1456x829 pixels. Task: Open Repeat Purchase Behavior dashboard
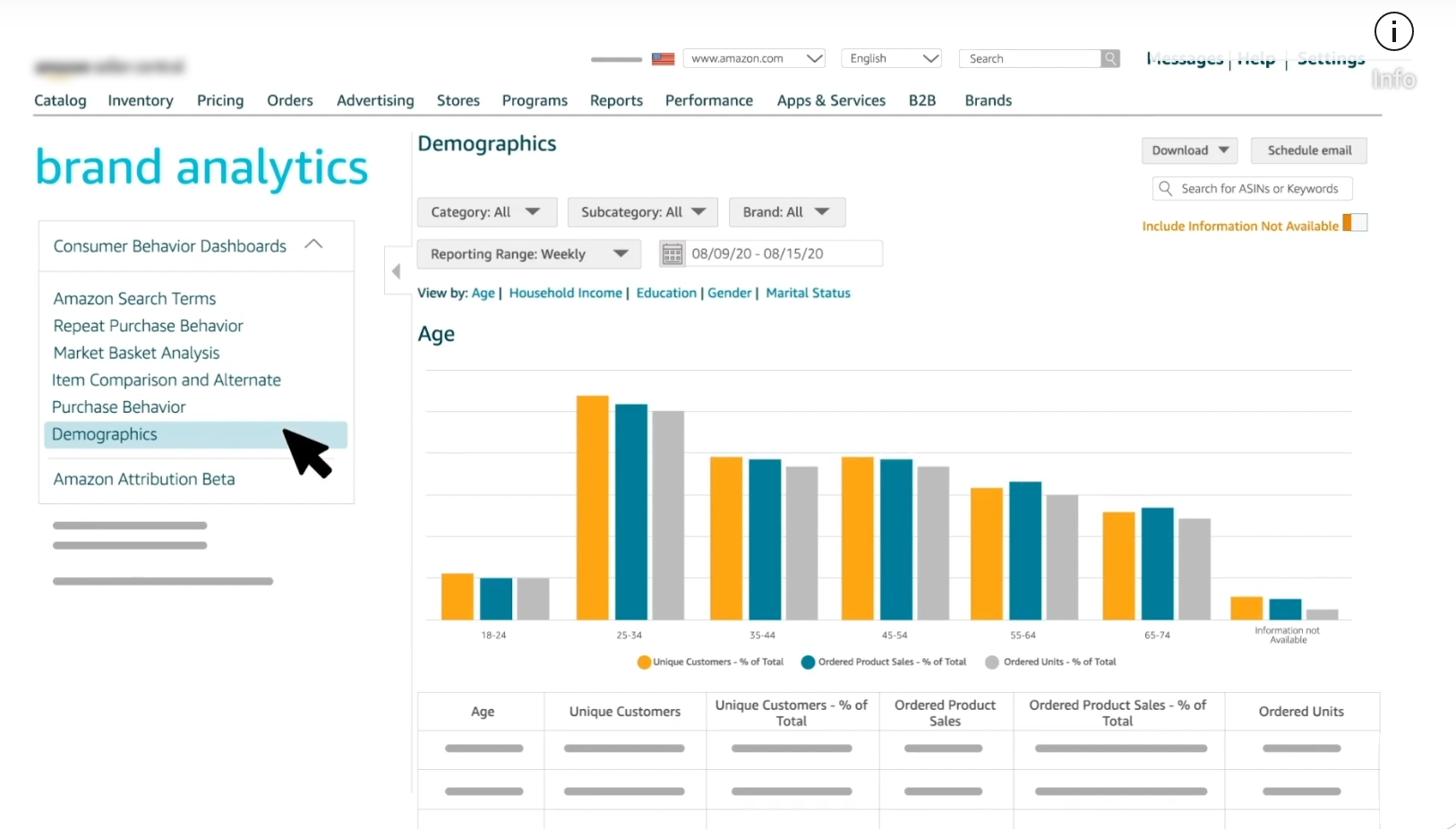[x=148, y=326]
